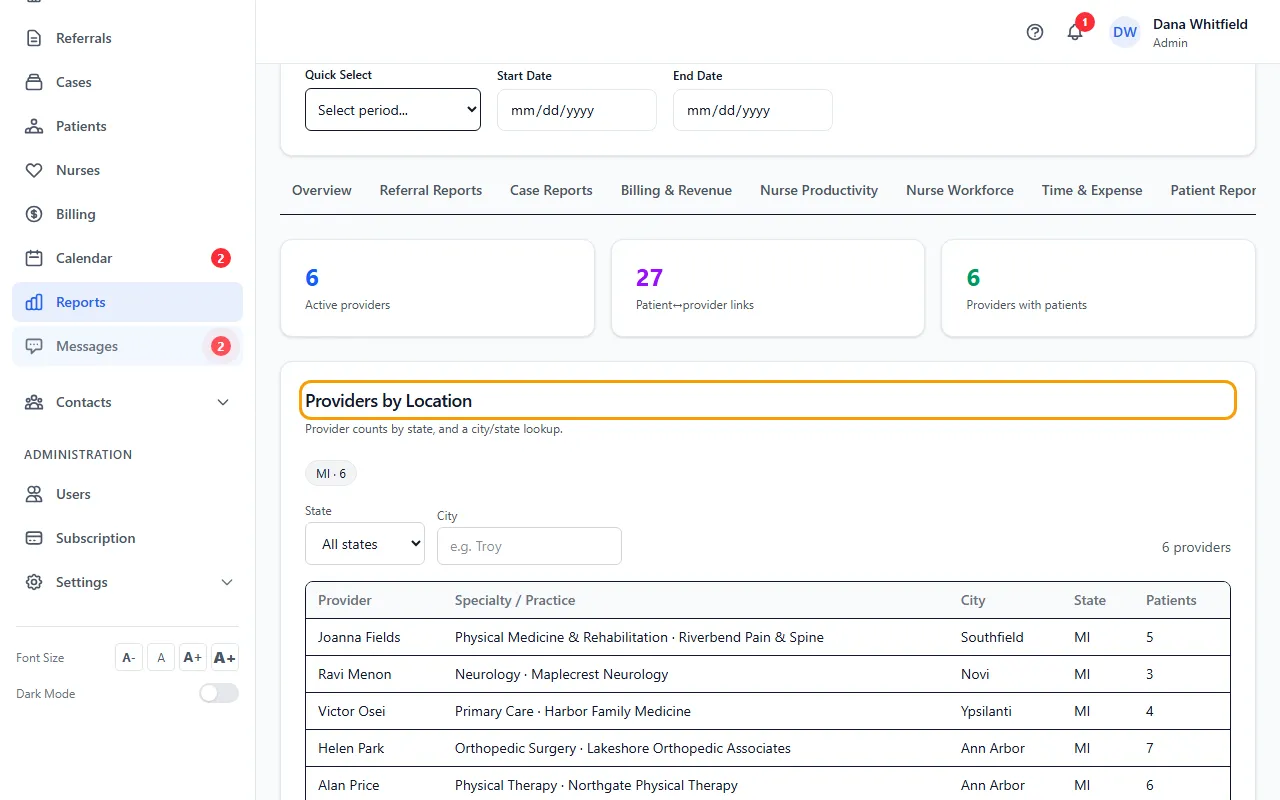This screenshot has width=1280, height=800.
Task: Open the Referrals sidebar icon
Action: [x=34, y=38]
